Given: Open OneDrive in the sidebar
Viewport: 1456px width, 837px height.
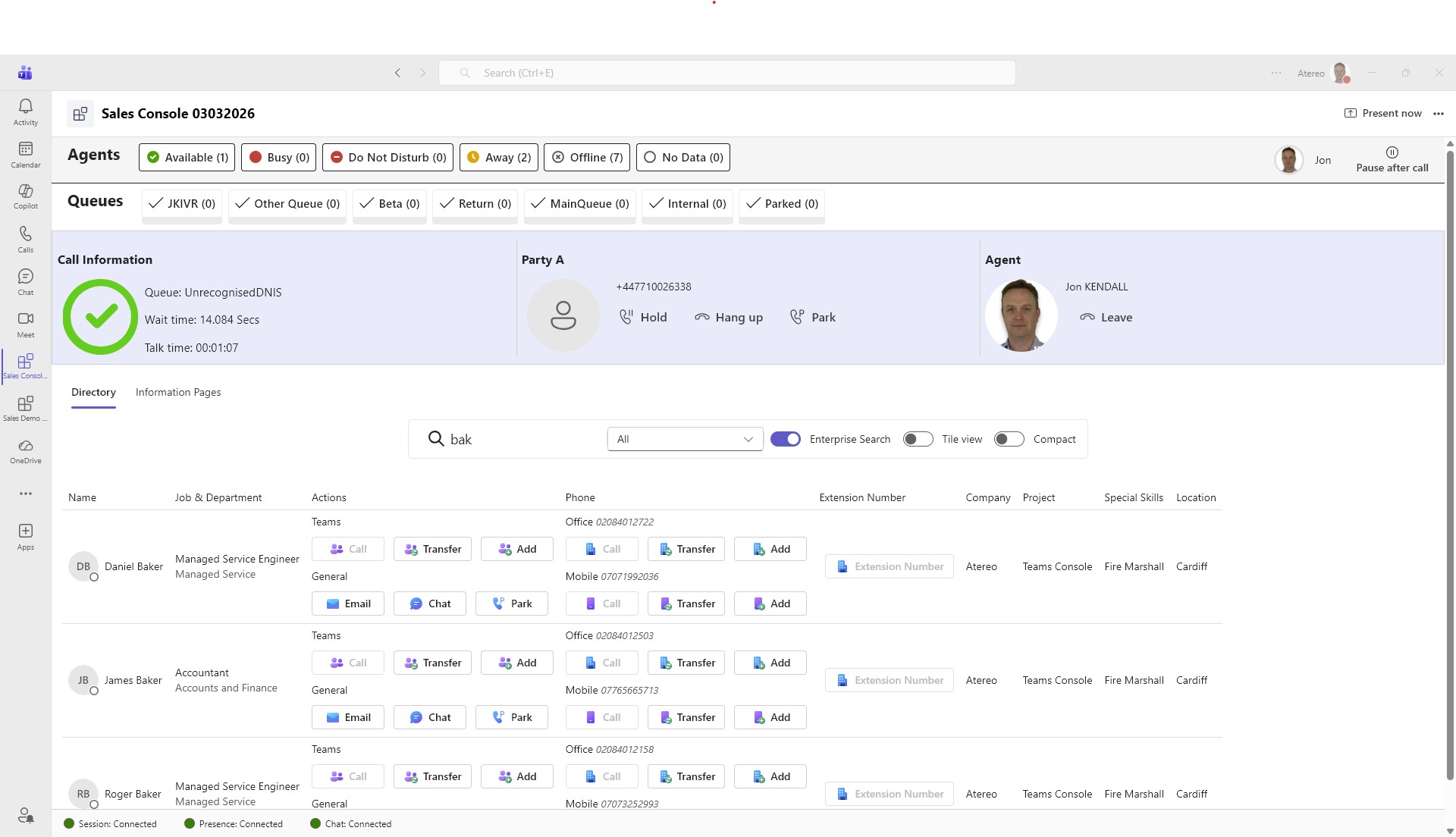Looking at the screenshot, I should coord(25,447).
